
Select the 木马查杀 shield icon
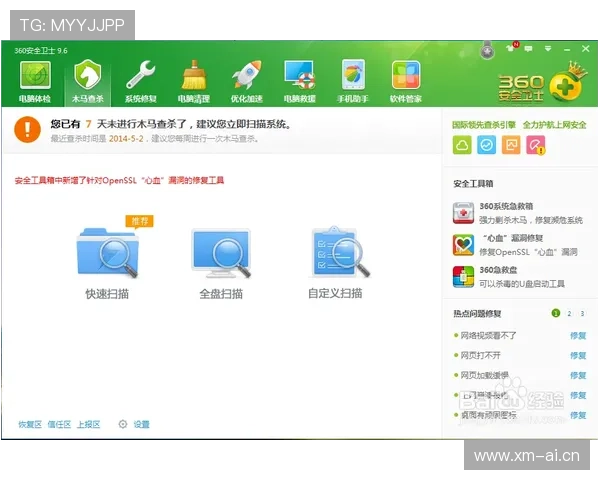(88, 75)
